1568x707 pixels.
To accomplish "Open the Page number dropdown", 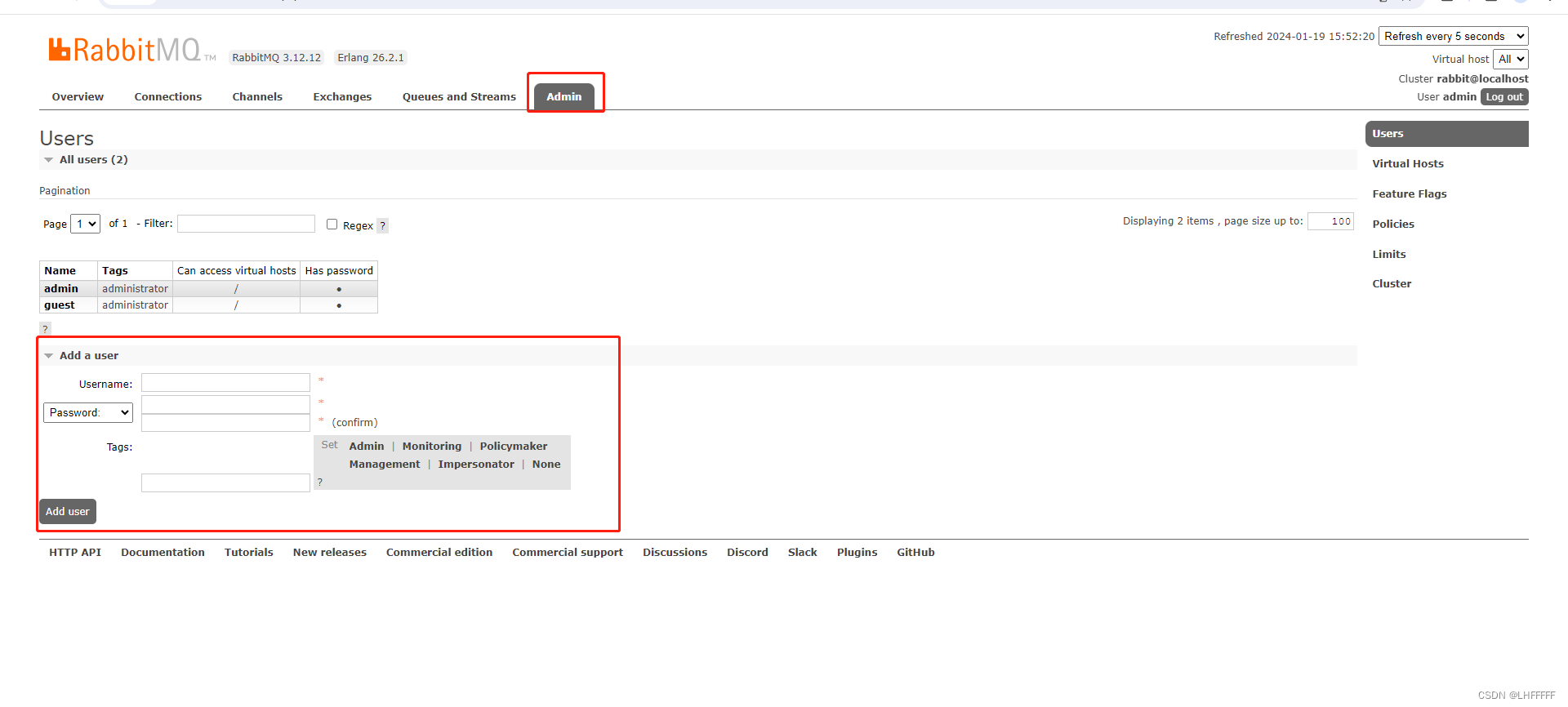I will [x=85, y=224].
